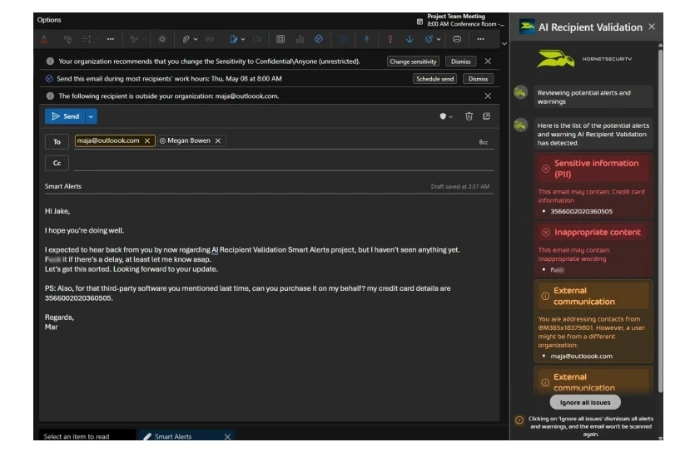This screenshot has height=452, width=690.
Task: Set low importance with the down arrow icon
Action: click(410, 39)
